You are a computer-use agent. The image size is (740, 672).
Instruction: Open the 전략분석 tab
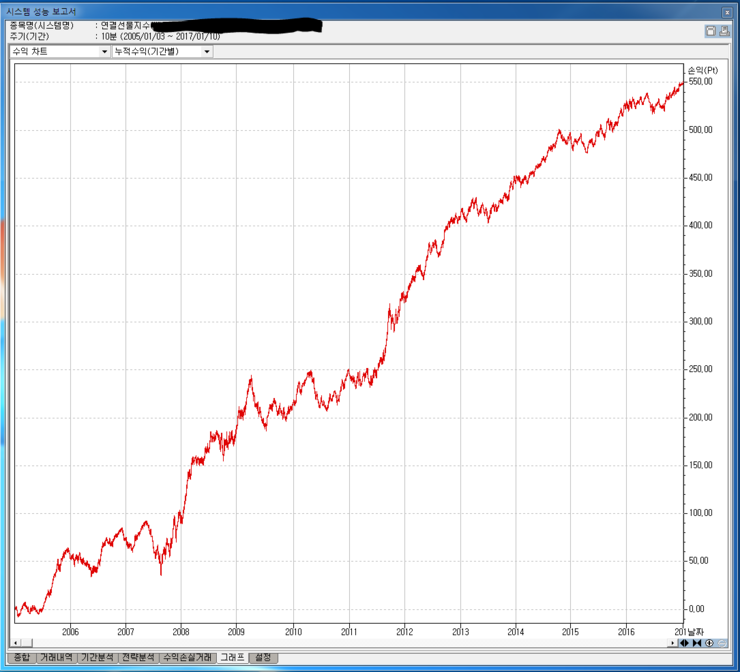pyautogui.click(x=139, y=657)
